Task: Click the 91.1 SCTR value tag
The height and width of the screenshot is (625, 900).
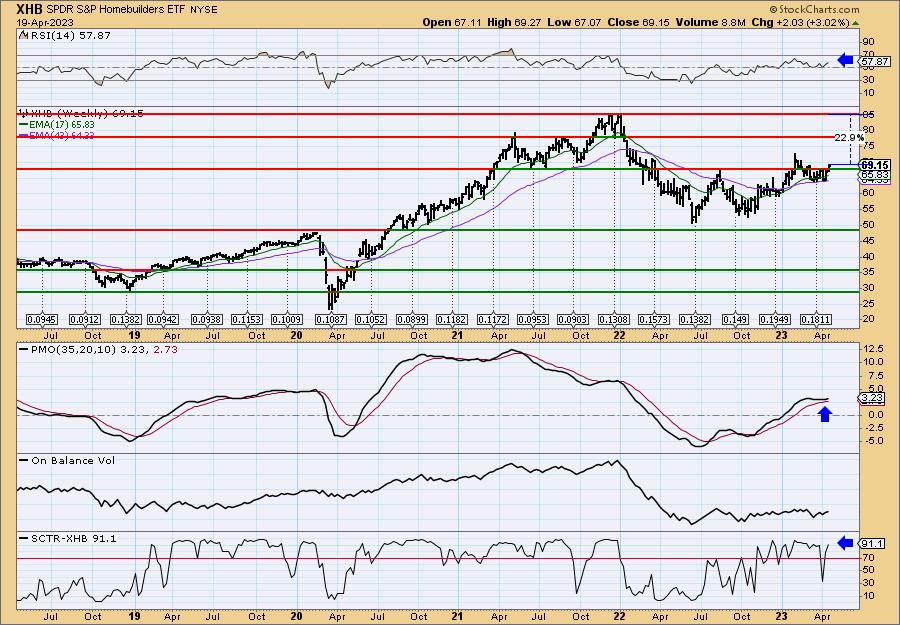Action: (871, 543)
